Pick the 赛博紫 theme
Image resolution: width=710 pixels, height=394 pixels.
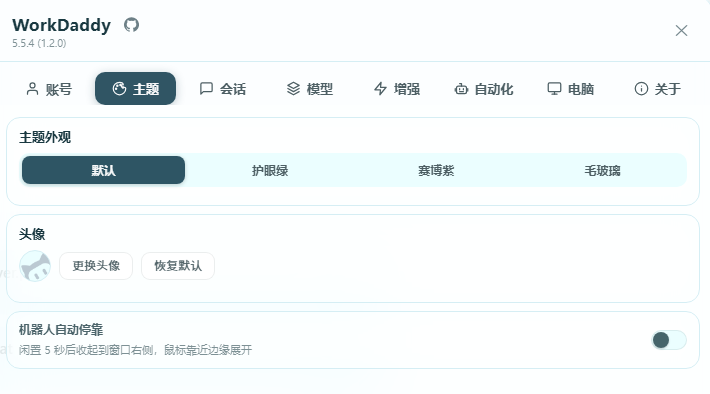click(436, 170)
